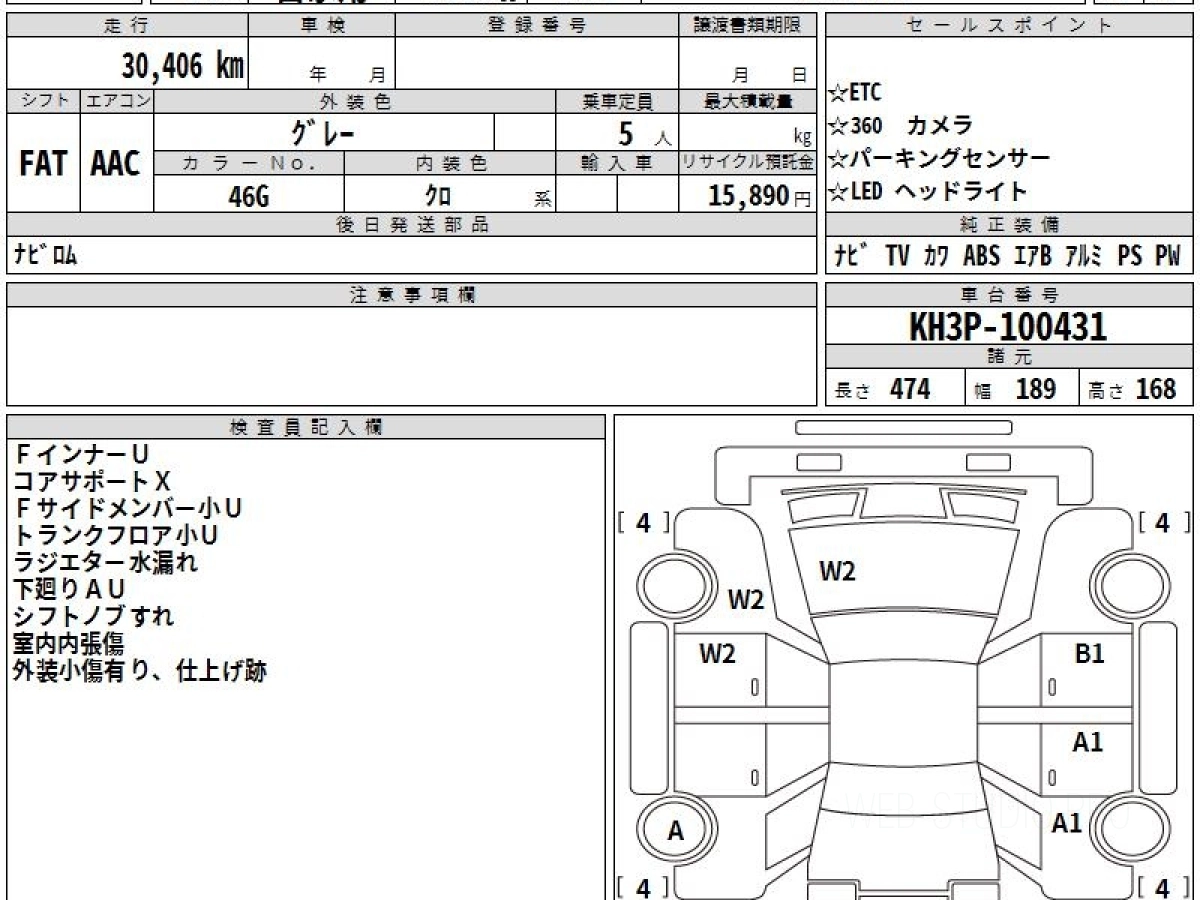Viewport: 1200px width, 900px height.
Task: Click the 内装色 header
Action: pos(449,163)
